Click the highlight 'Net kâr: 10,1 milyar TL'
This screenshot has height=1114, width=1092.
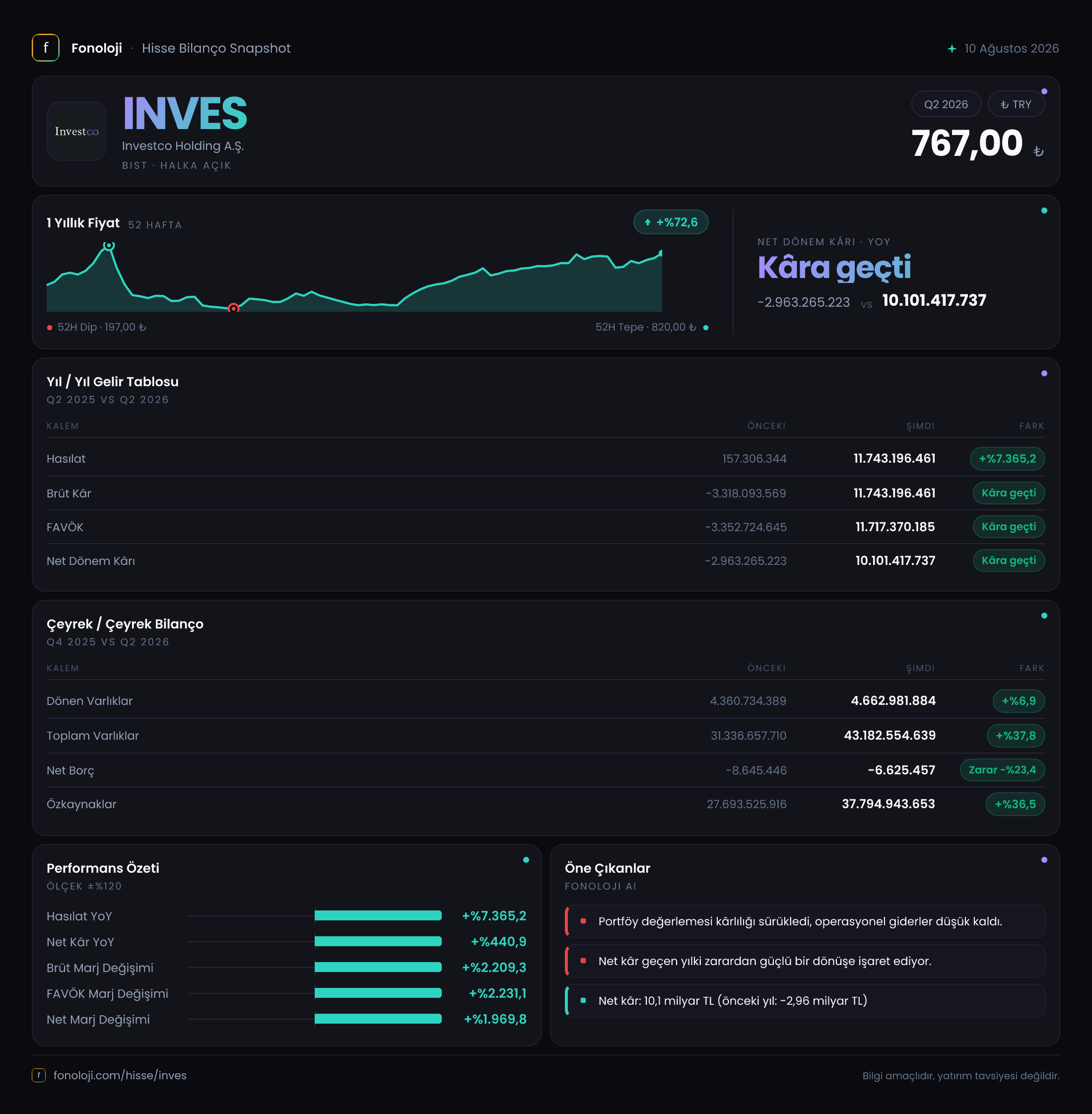coord(805,1000)
